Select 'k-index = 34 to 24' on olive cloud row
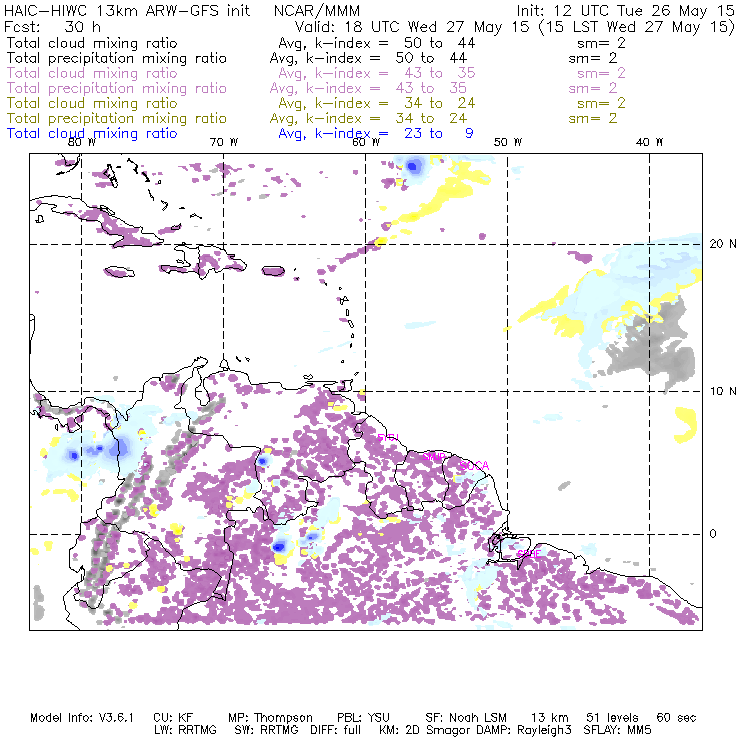Viewport: 740px width, 740px height. click(x=395, y=103)
